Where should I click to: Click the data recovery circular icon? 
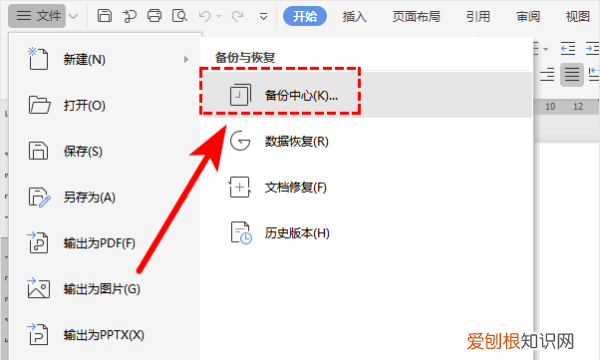point(240,141)
